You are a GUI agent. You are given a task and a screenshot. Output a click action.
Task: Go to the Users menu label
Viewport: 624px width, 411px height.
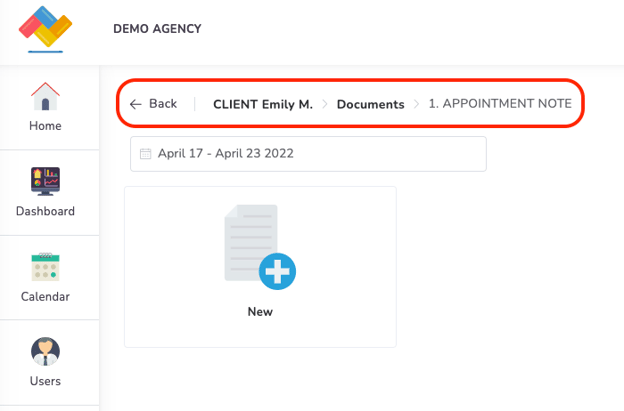tap(45, 381)
